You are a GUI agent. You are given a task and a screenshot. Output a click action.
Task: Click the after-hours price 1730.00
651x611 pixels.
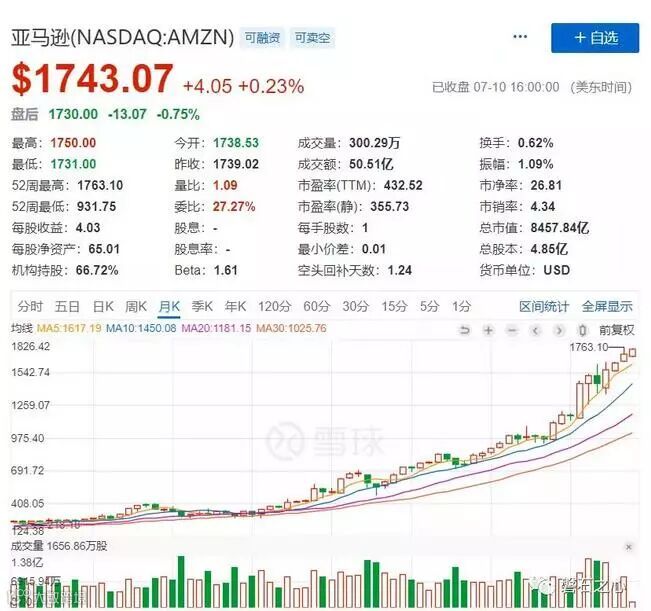click(x=73, y=114)
